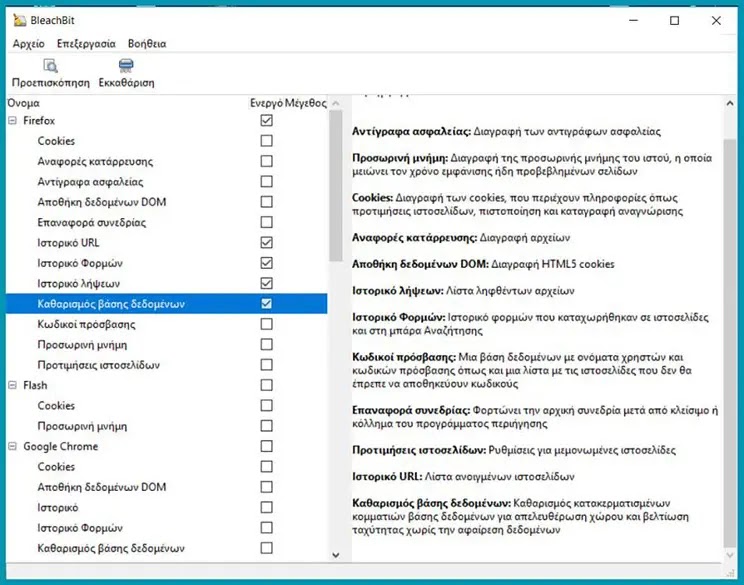The height and width of the screenshot is (585, 744).
Task: Click bold 'Προσωρινή μνήμη:' description text
Action: tap(400, 158)
